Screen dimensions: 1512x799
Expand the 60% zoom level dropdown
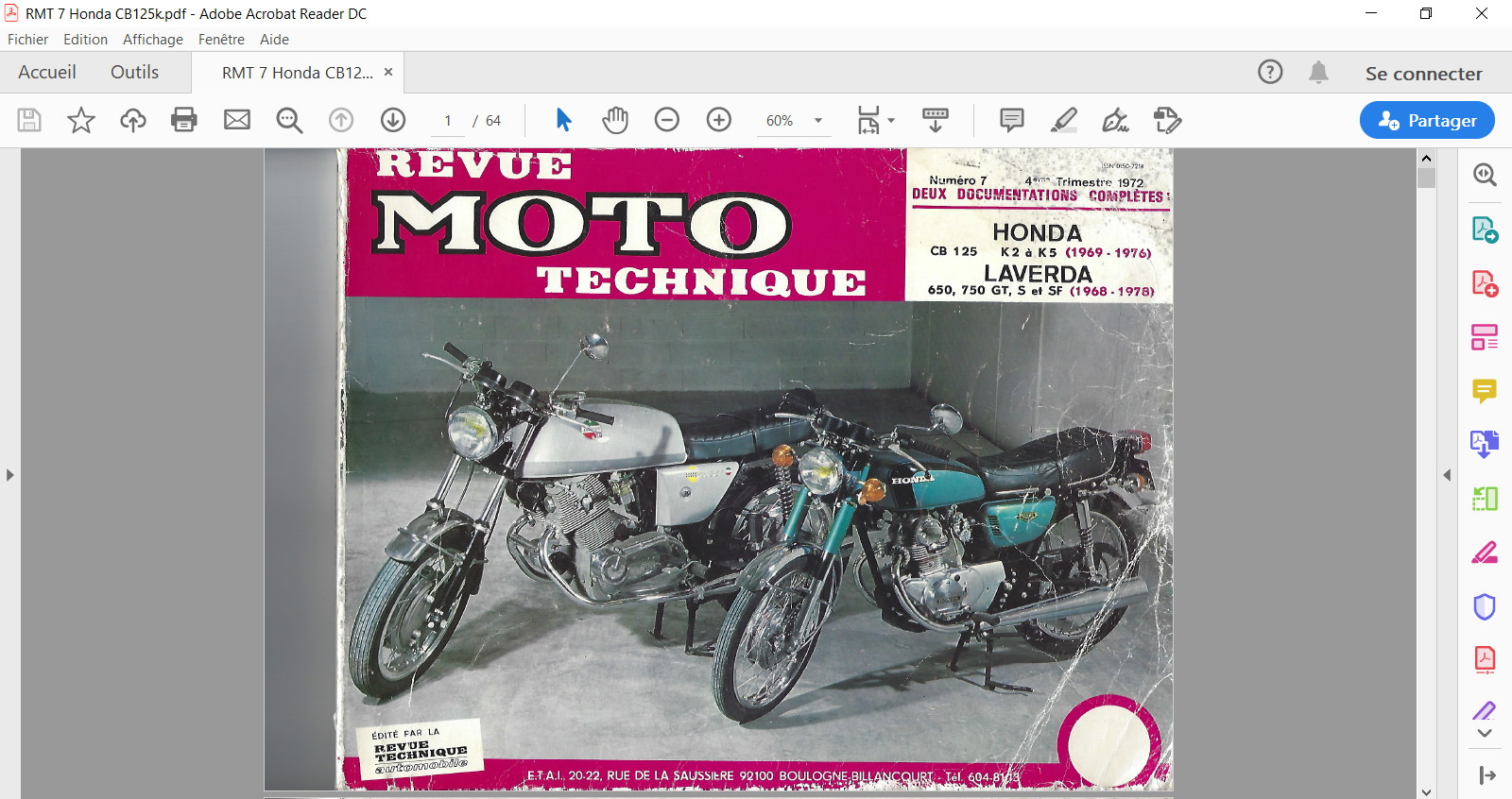818,121
